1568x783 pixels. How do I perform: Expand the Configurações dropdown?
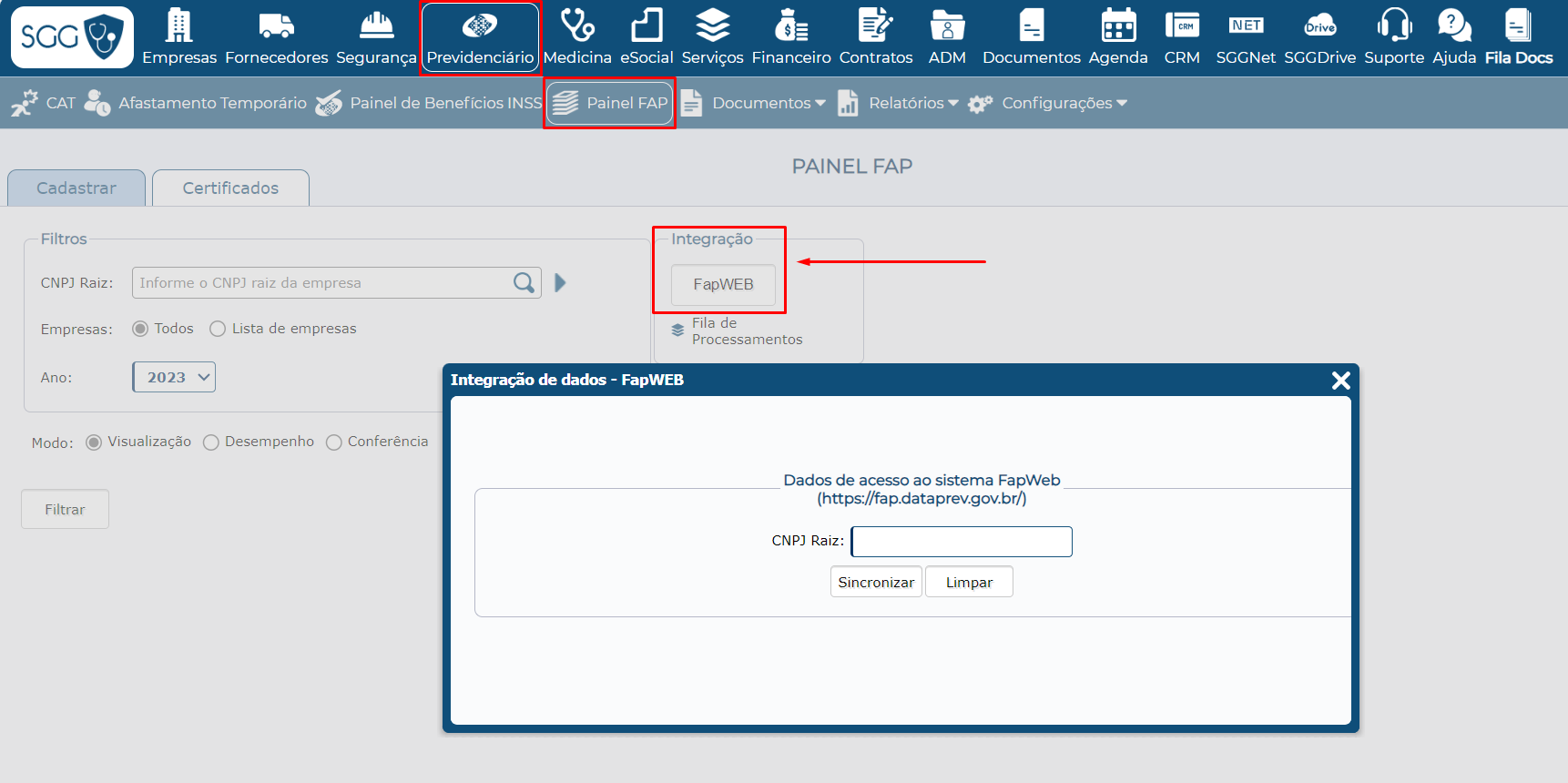1047,103
